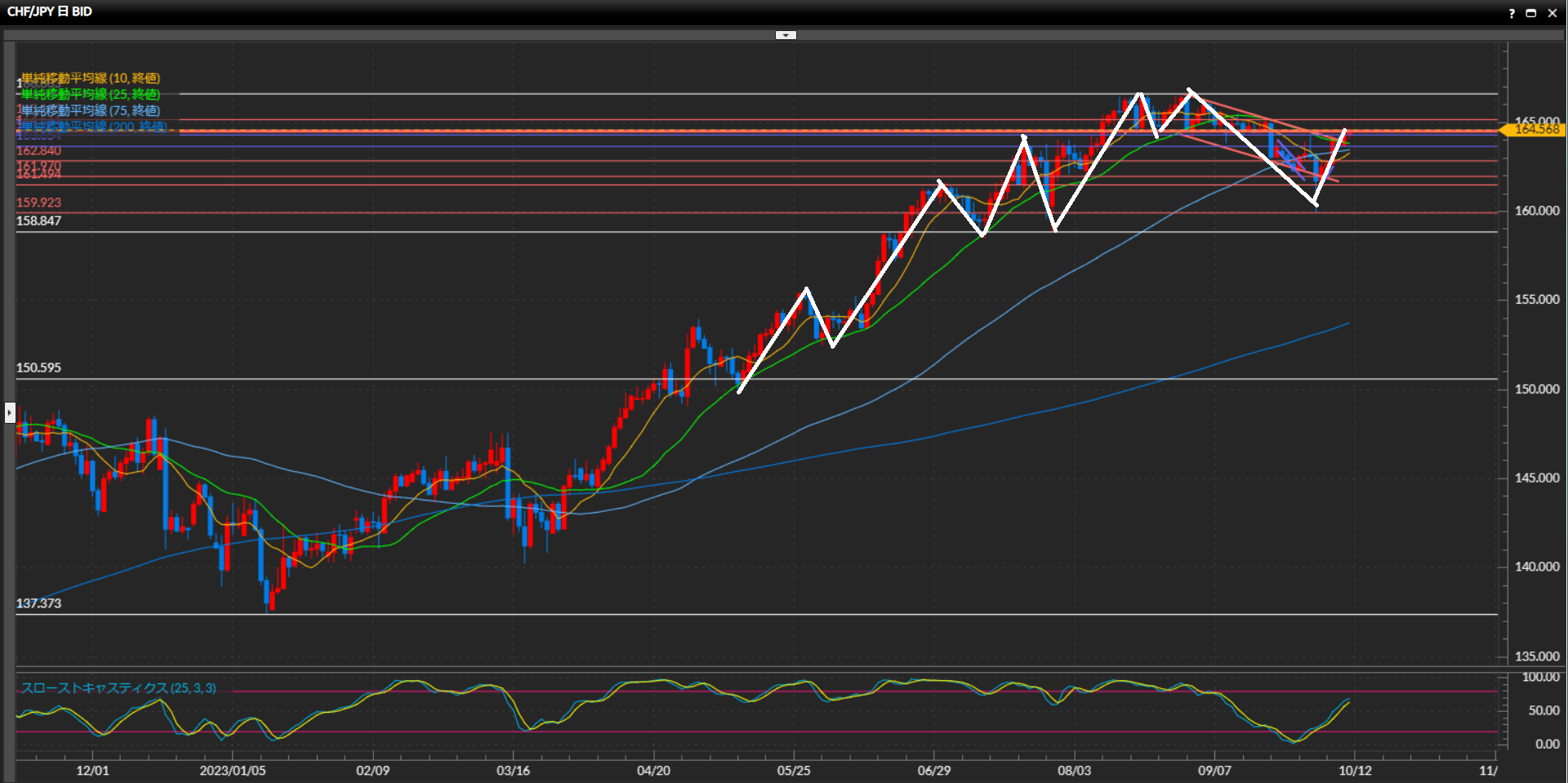Select the 150.595 horizontal line label

38,368
